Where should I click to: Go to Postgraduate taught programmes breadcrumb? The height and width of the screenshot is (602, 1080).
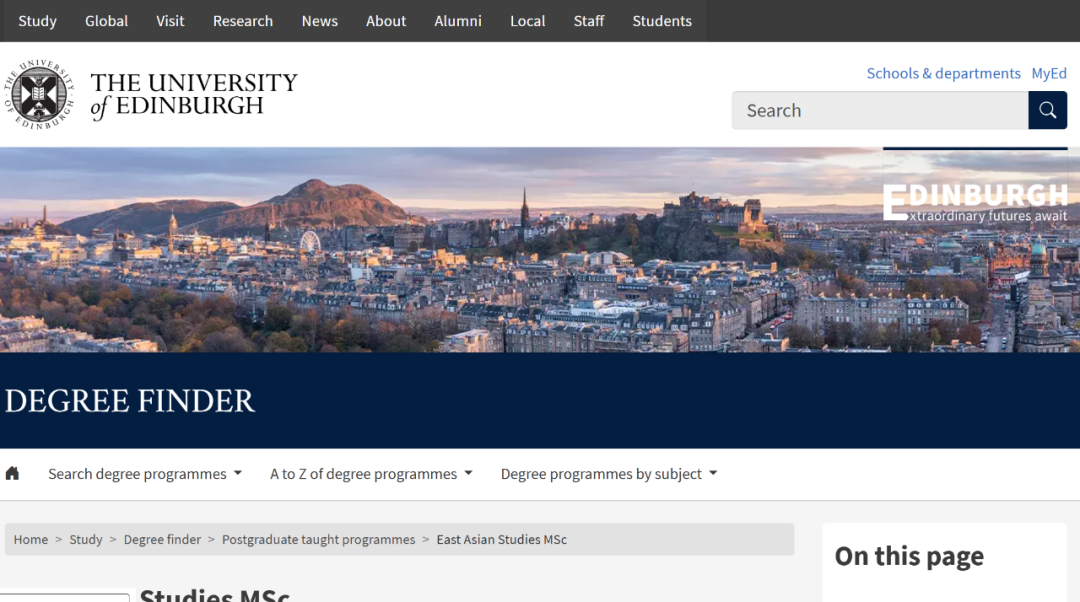point(318,540)
